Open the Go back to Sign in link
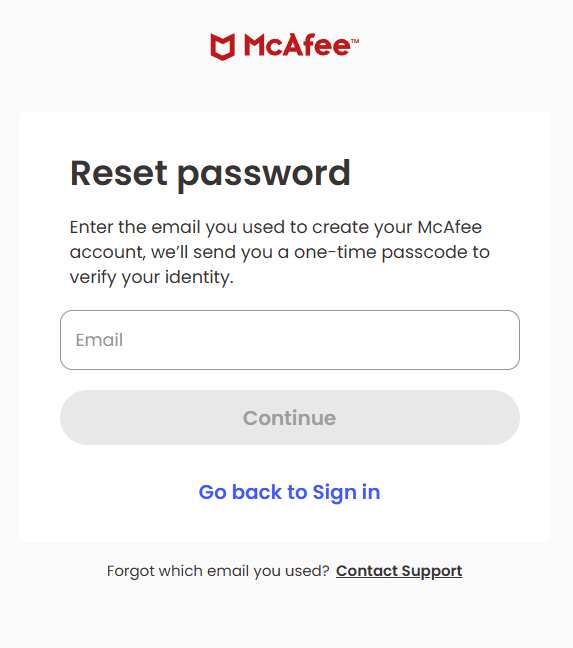This screenshot has height=648, width=573. pos(289,492)
